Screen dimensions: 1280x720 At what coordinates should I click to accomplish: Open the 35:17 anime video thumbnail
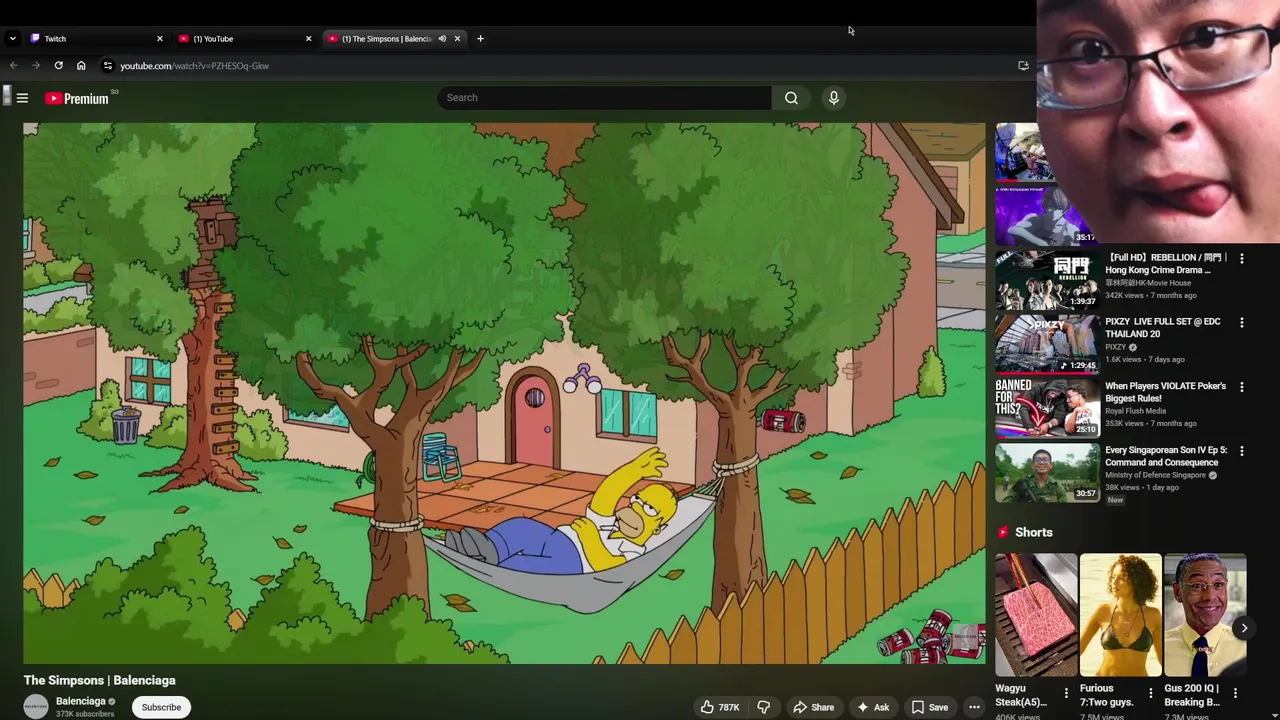click(x=1045, y=216)
